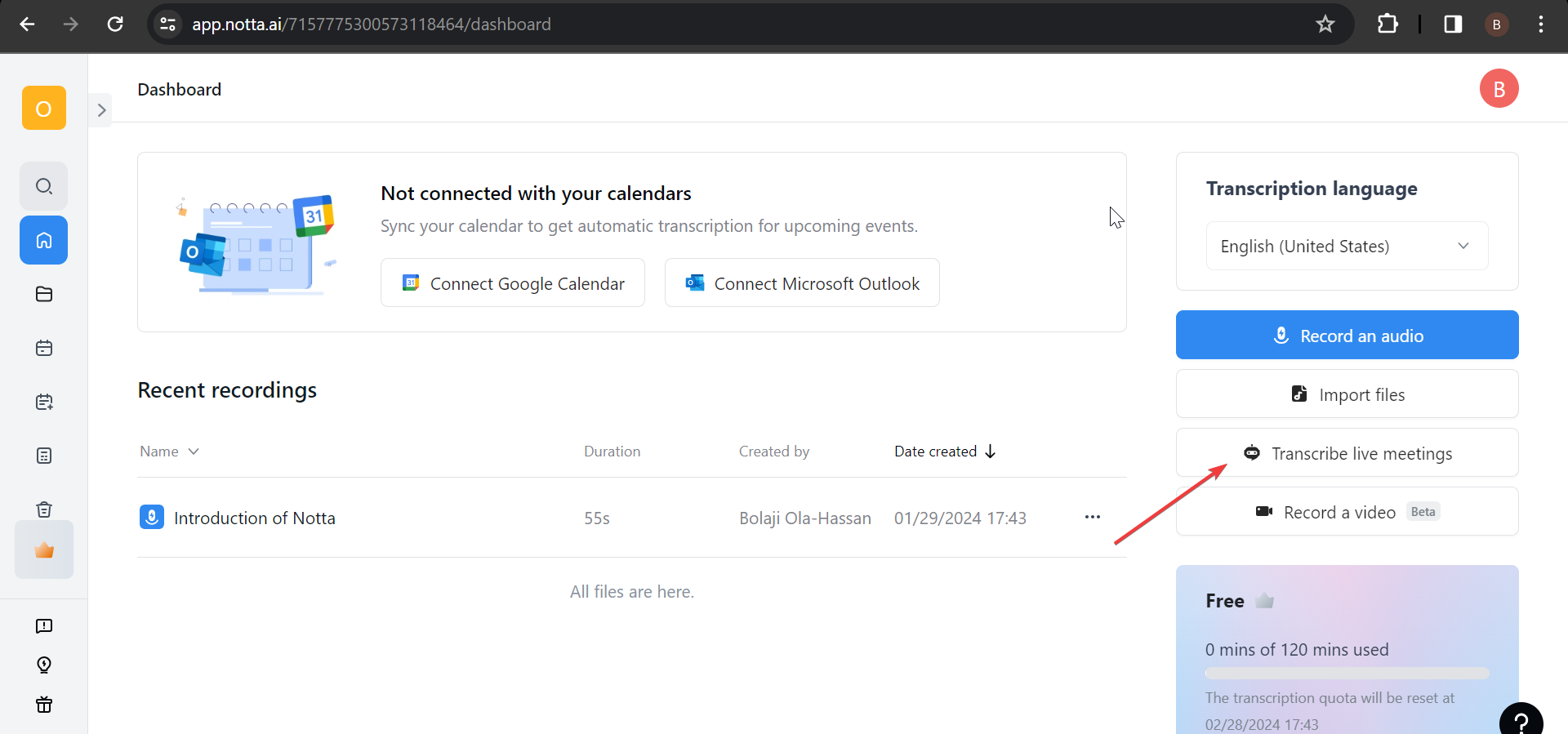Viewport: 1568px width, 734px height.
Task: Open the orange workspace avatar in sidebar
Action: pyautogui.click(x=44, y=108)
